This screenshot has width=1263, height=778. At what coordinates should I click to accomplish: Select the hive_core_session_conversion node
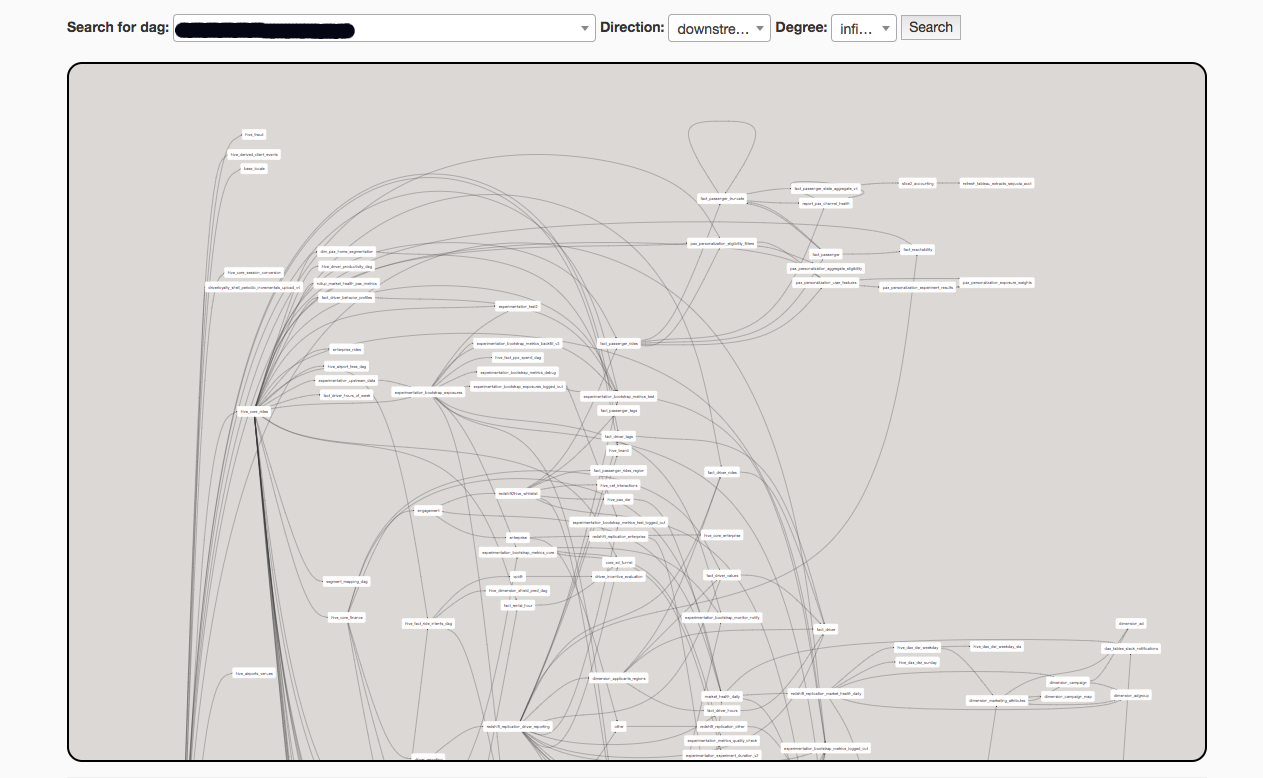(x=254, y=272)
